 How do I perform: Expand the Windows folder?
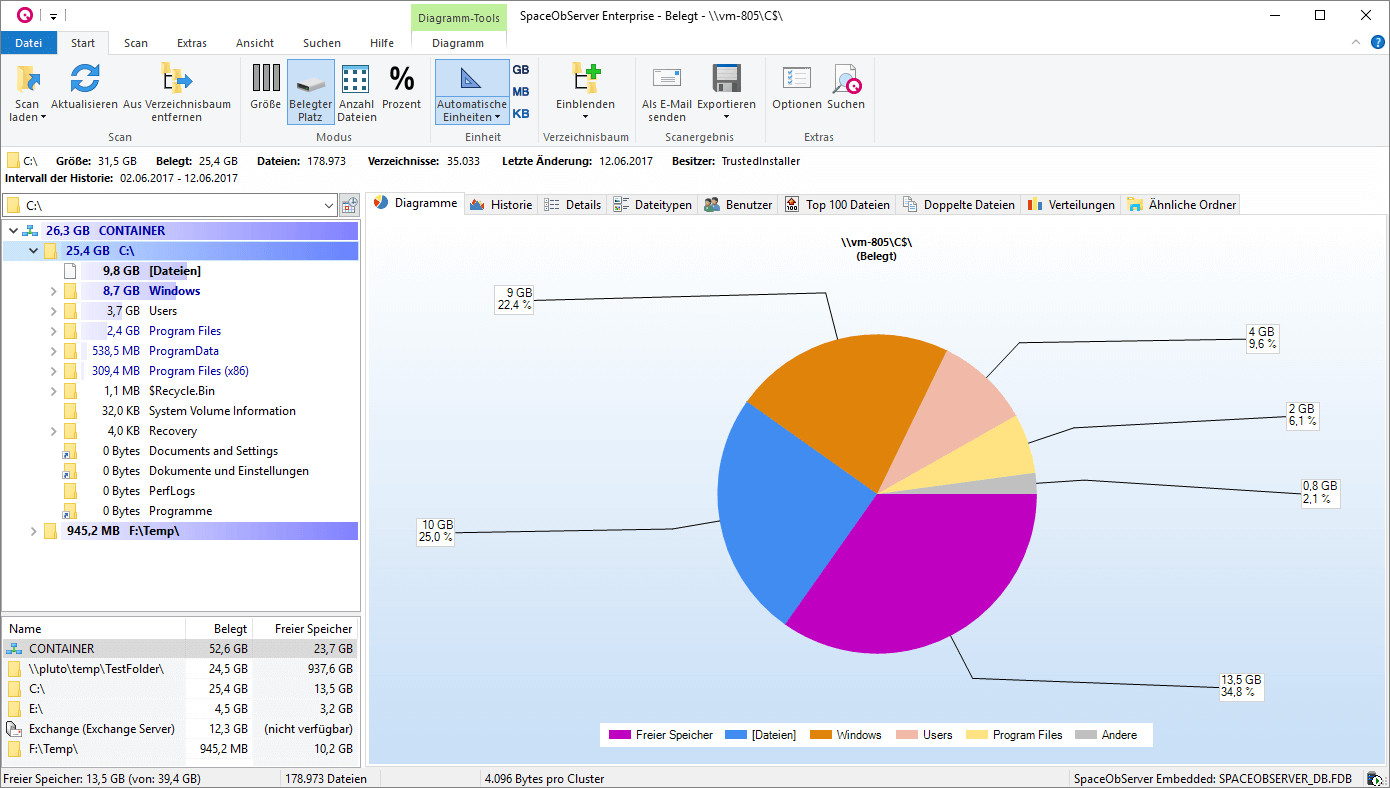(53, 291)
